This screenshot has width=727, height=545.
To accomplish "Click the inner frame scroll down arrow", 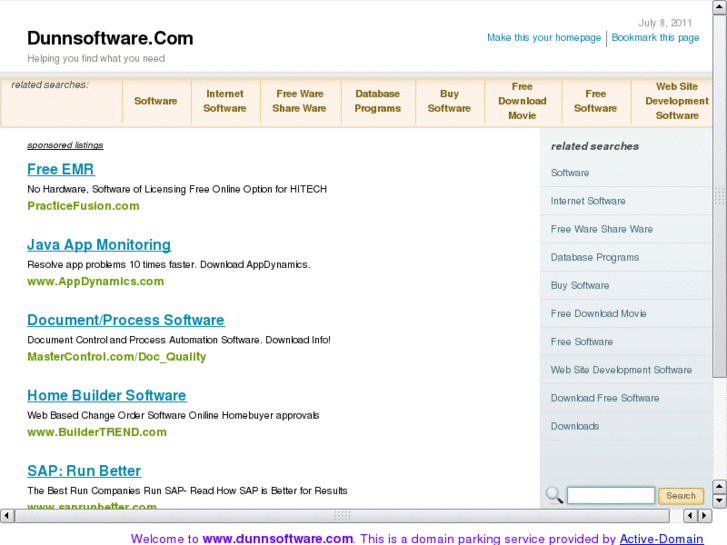I will coord(719,501).
